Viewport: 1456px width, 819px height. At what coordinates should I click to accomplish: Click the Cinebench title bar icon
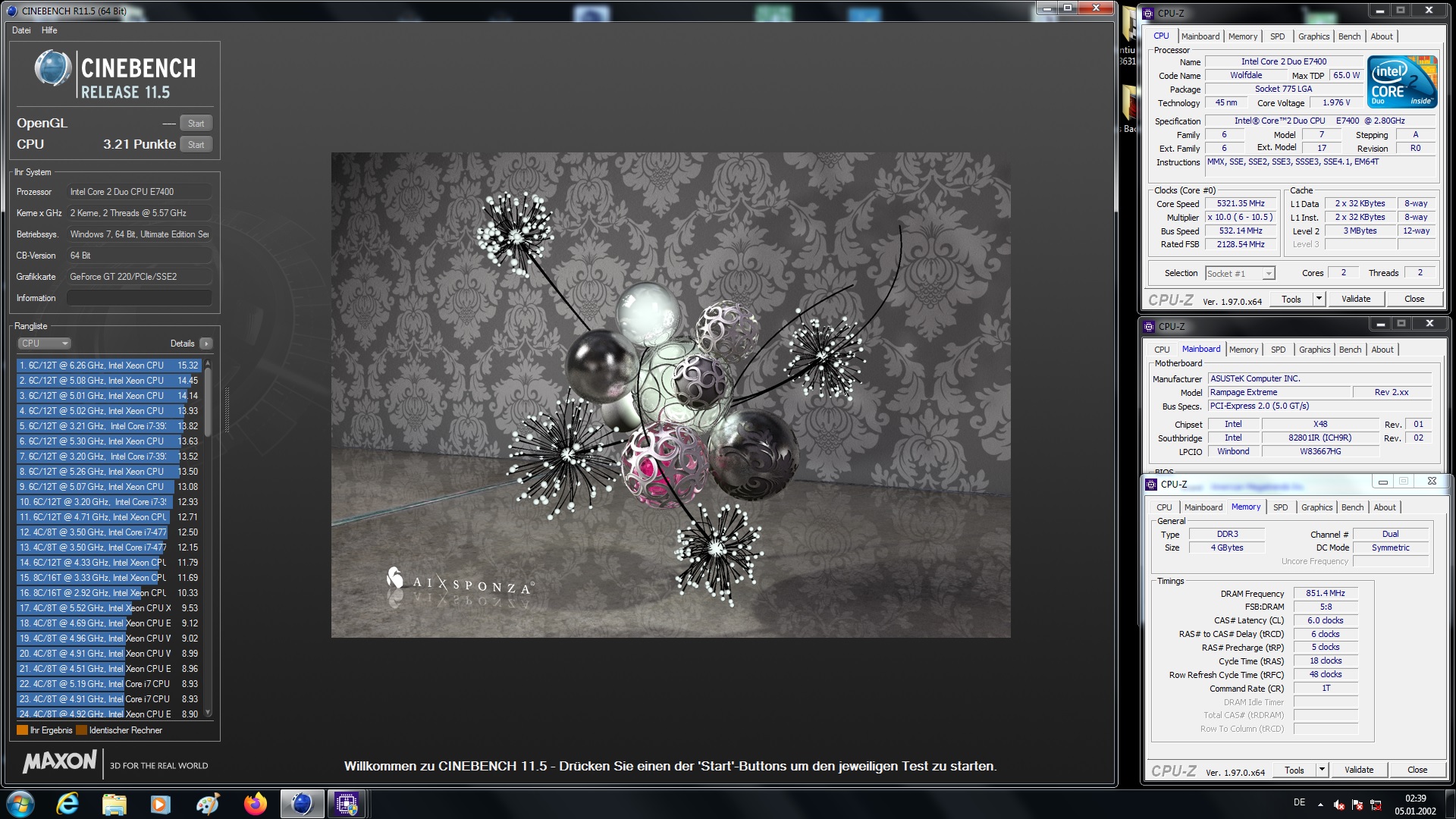click(x=11, y=11)
